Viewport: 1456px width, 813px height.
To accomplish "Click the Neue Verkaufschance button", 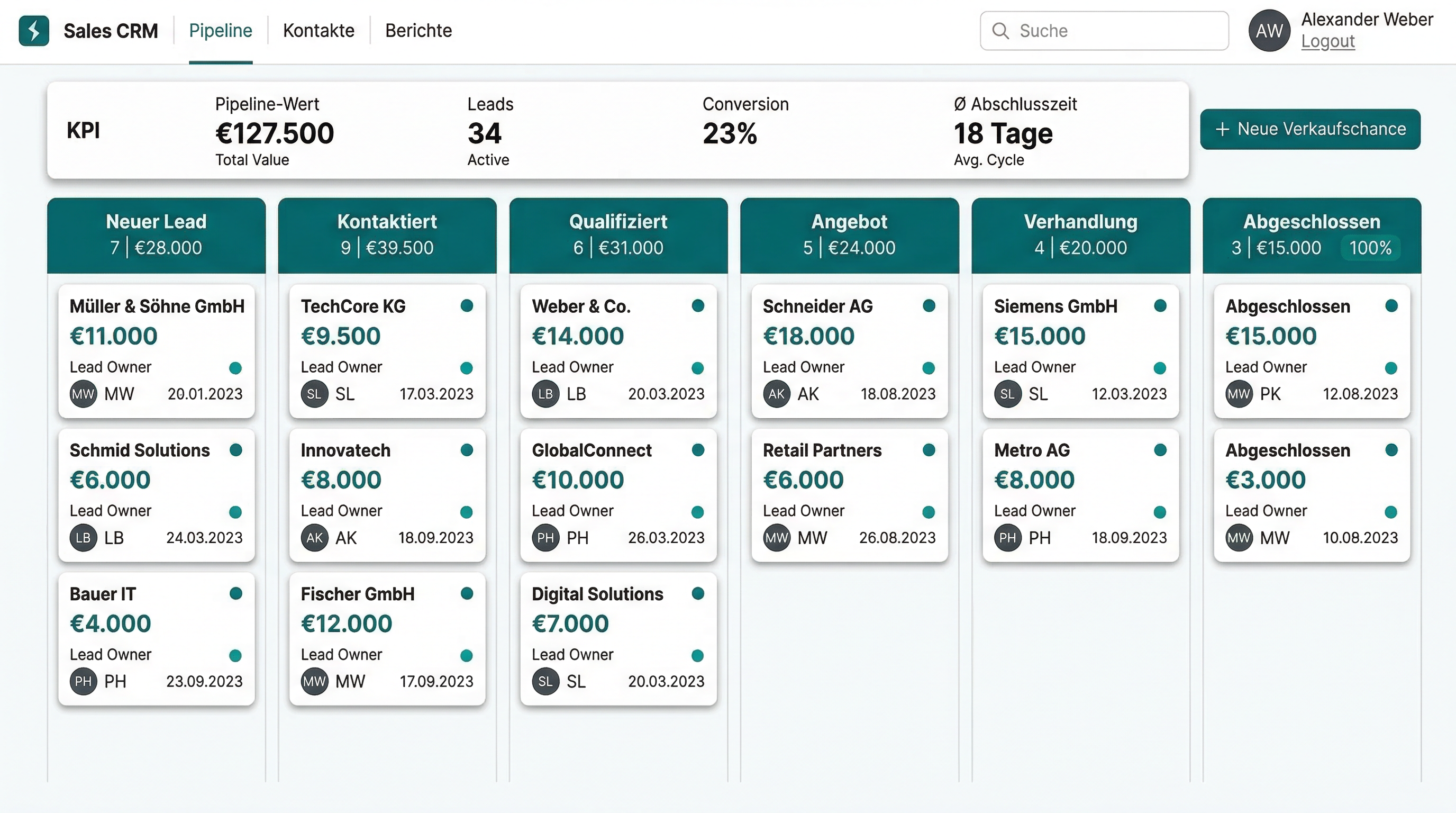I will click(x=1310, y=129).
